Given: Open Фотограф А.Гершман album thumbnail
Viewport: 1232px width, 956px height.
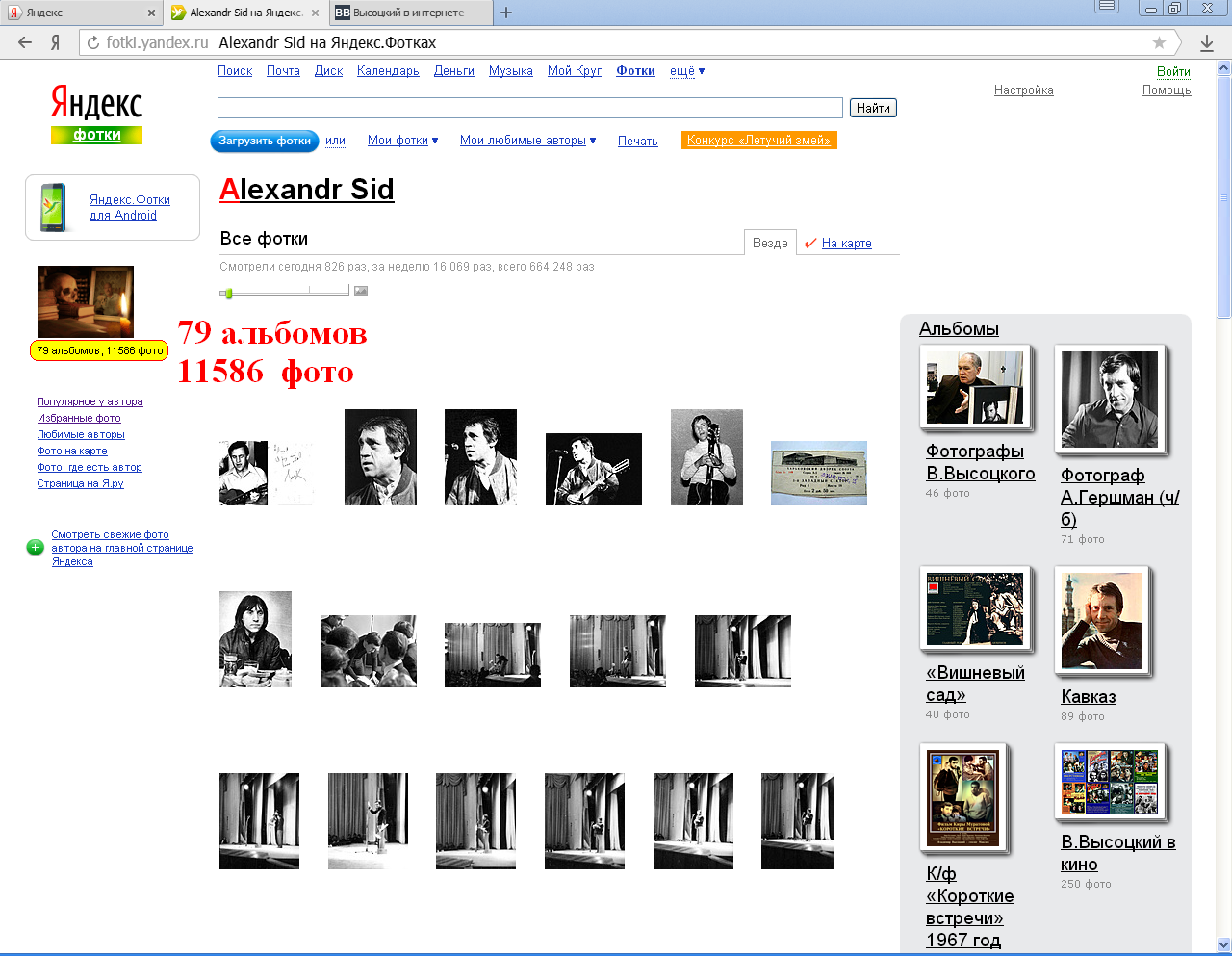Looking at the screenshot, I should coord(1110,399).
